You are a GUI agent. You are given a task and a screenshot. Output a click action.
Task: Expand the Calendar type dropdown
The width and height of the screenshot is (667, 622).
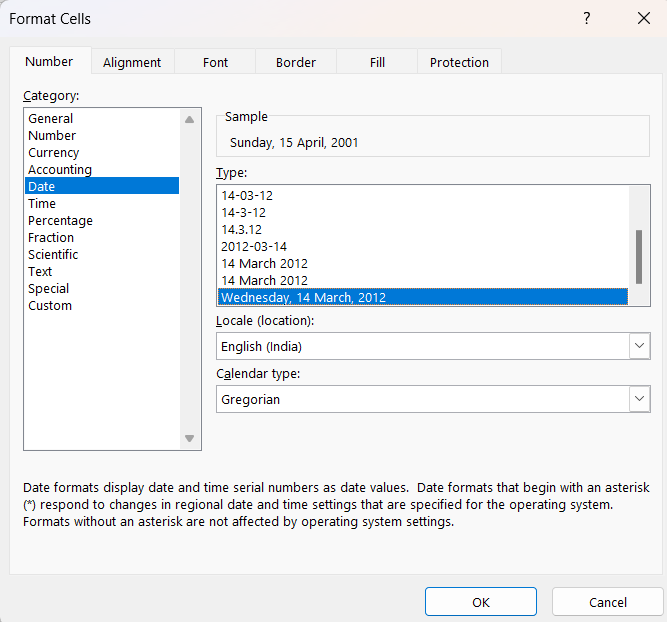tap(639, 399)
